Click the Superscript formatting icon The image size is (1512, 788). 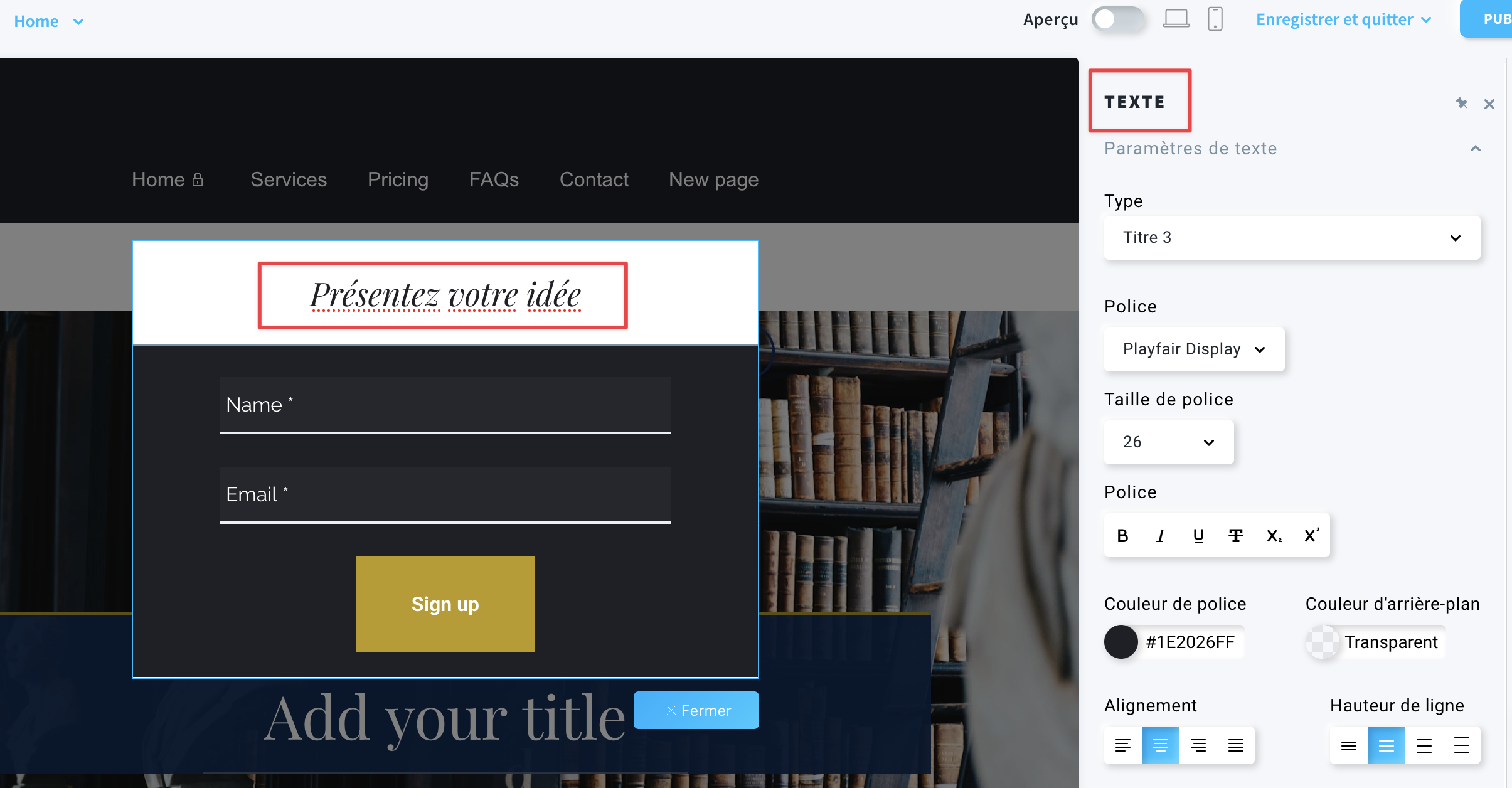[1311, 535]
